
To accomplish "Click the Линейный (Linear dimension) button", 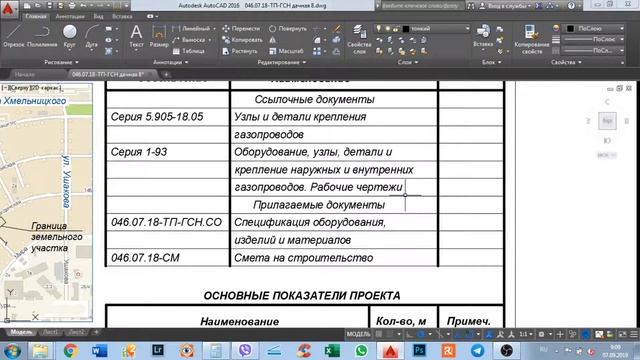I will point(192,29).
